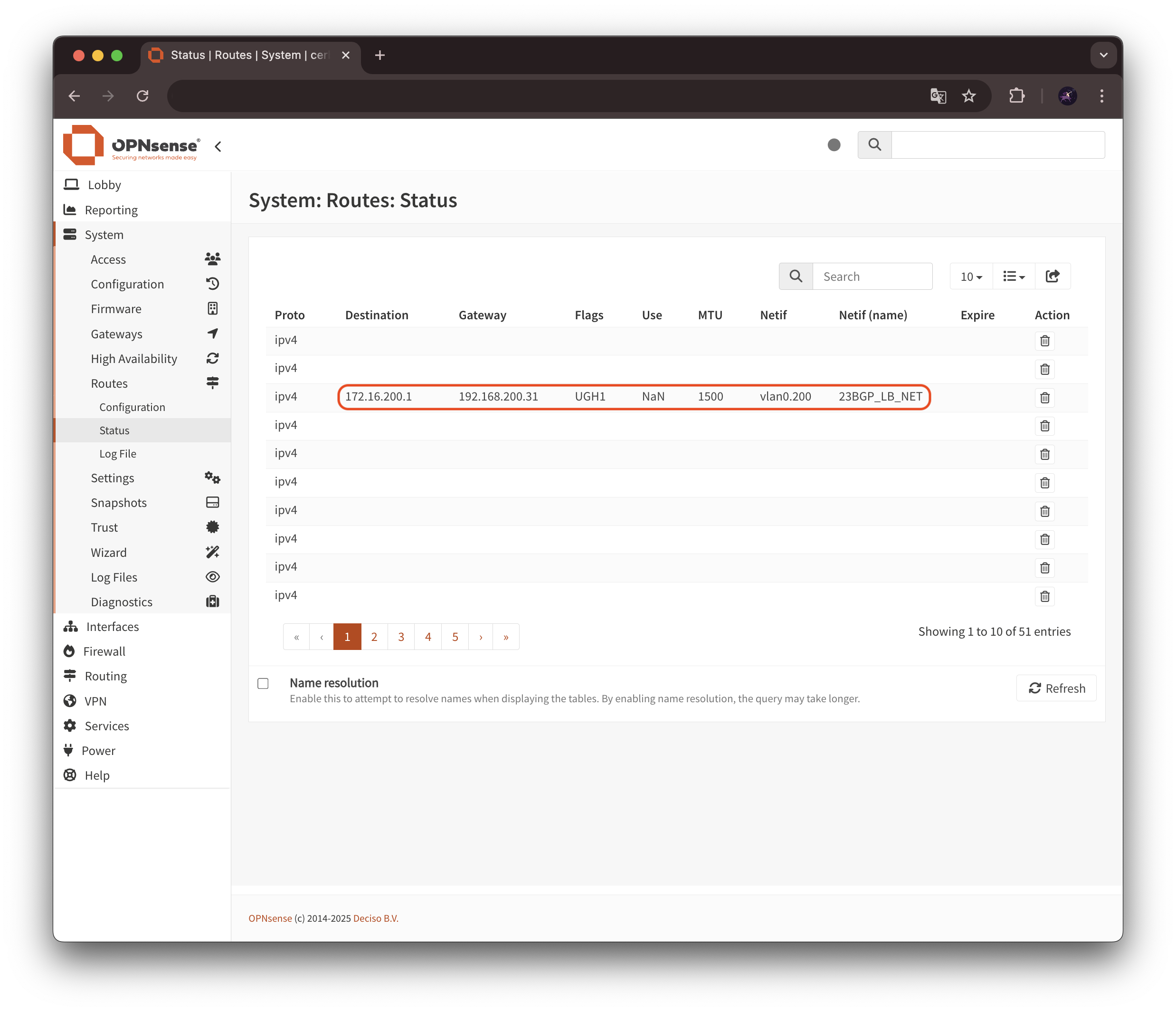Open the column selection list dropdown
This screenshot has width=1176, height=1012.
pos(1014,277)
